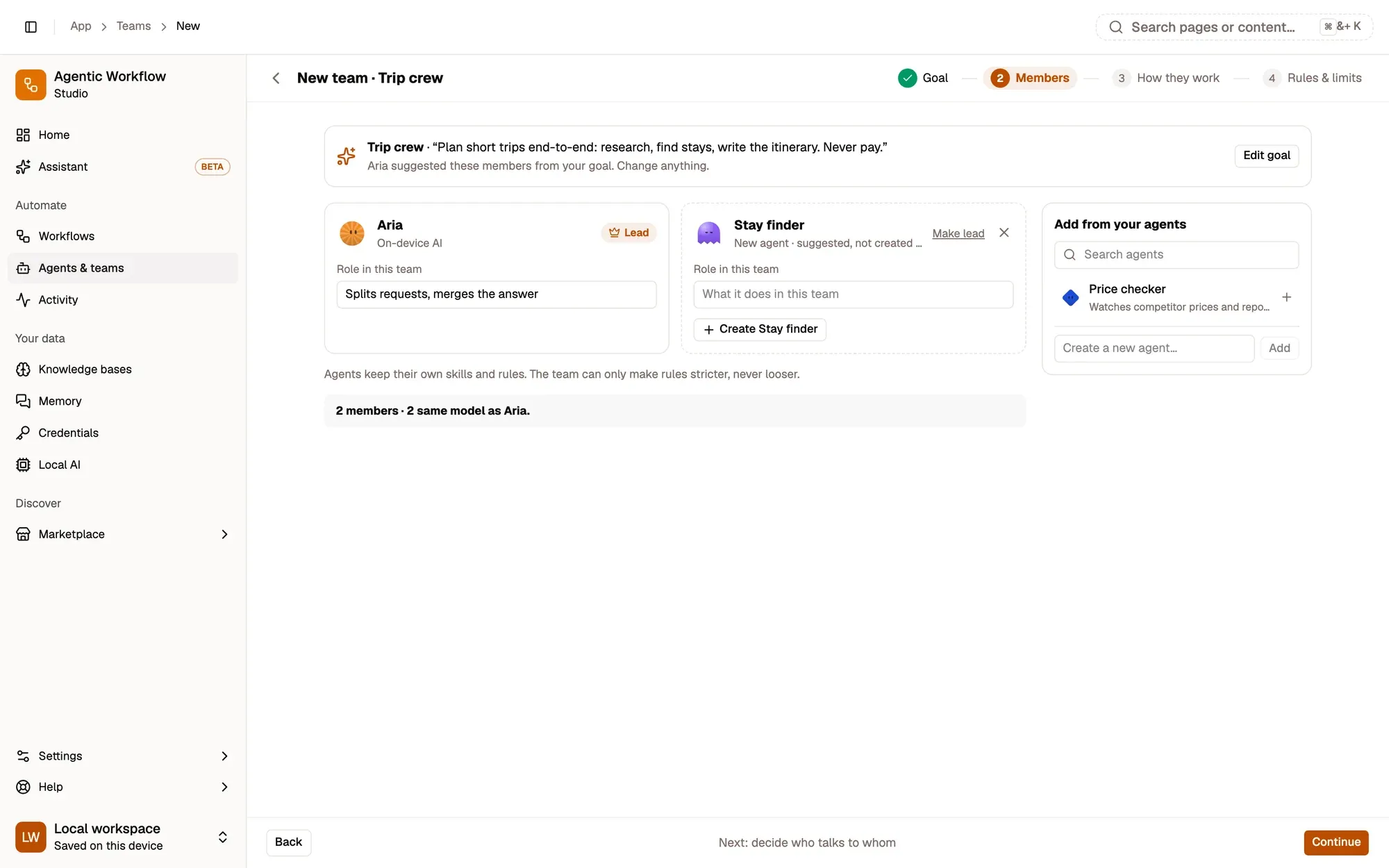Click Make lead for Stay finder
Image resolution: width=1389 pixels, height=868 pixels.
[958, 233]
